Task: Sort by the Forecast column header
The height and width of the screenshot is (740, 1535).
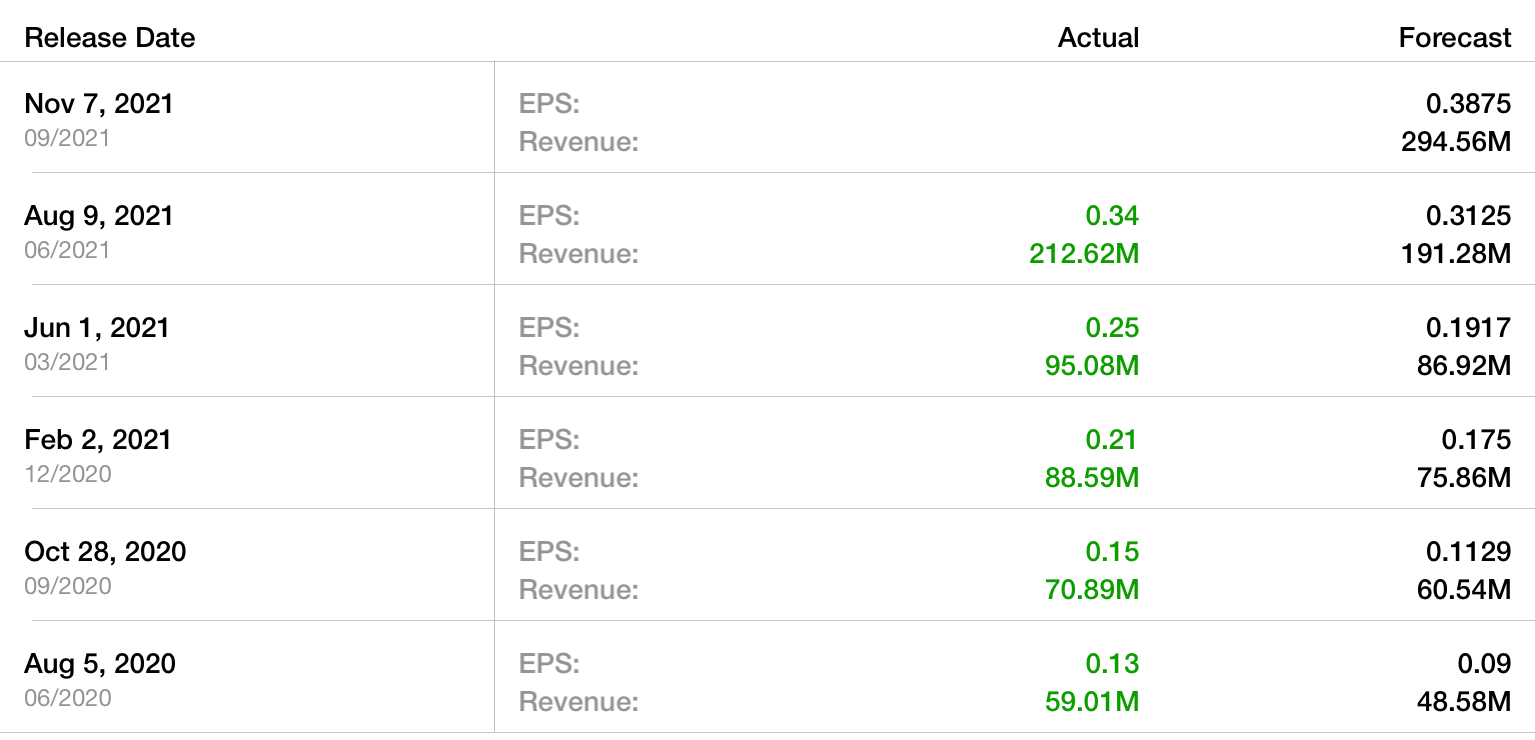Action: [x=1454, y=38]
